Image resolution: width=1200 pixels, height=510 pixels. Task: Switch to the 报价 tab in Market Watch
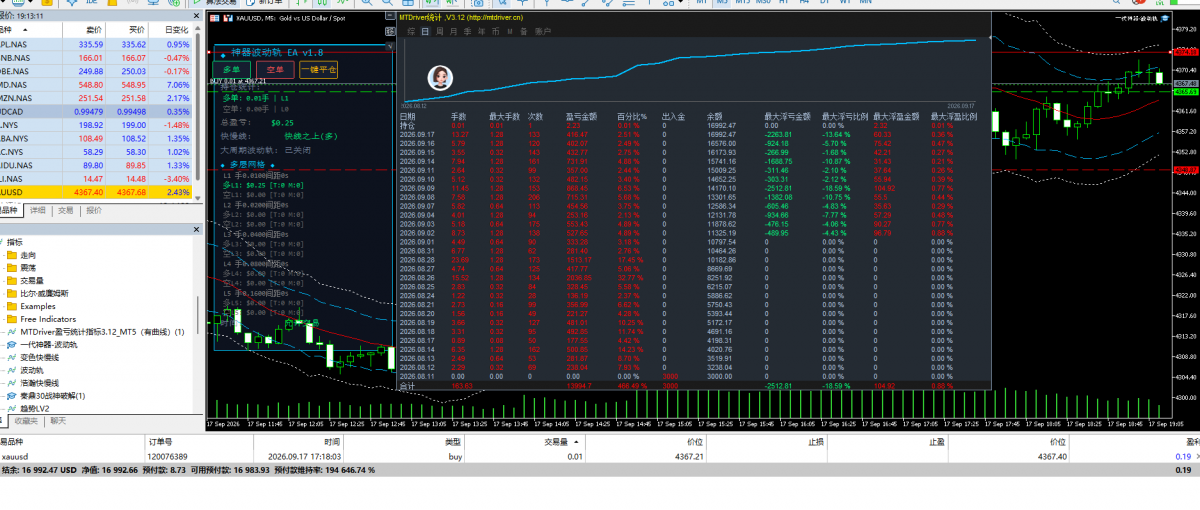(x=94, y=211)
